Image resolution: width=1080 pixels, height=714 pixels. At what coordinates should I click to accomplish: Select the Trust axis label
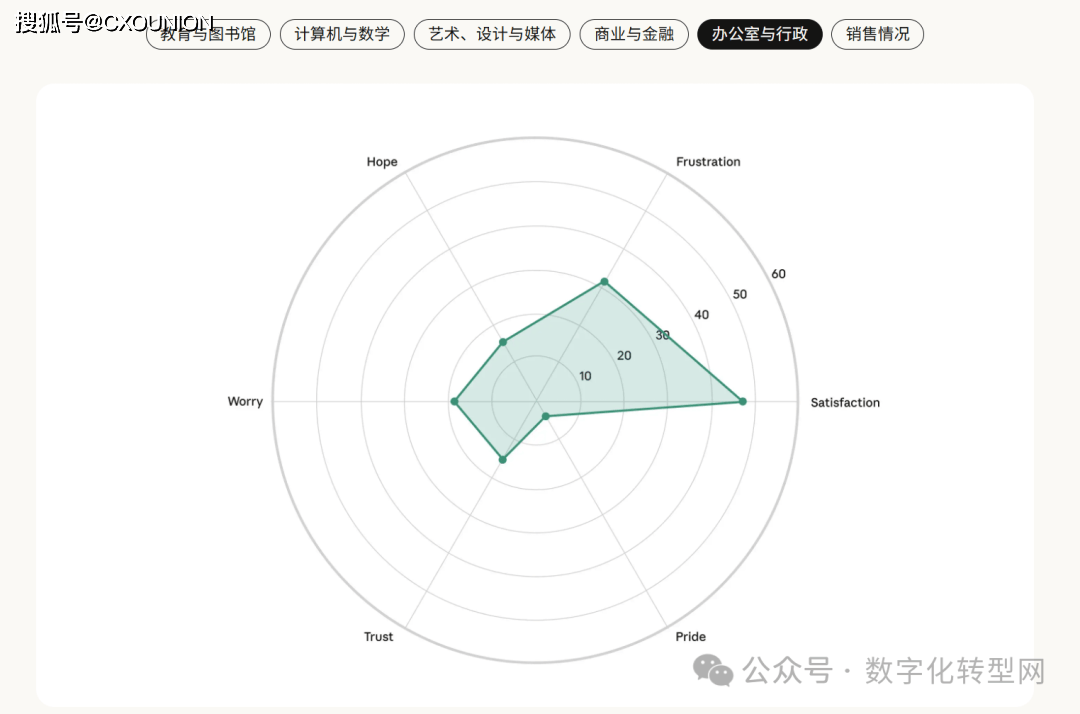(x=379, y=636)
